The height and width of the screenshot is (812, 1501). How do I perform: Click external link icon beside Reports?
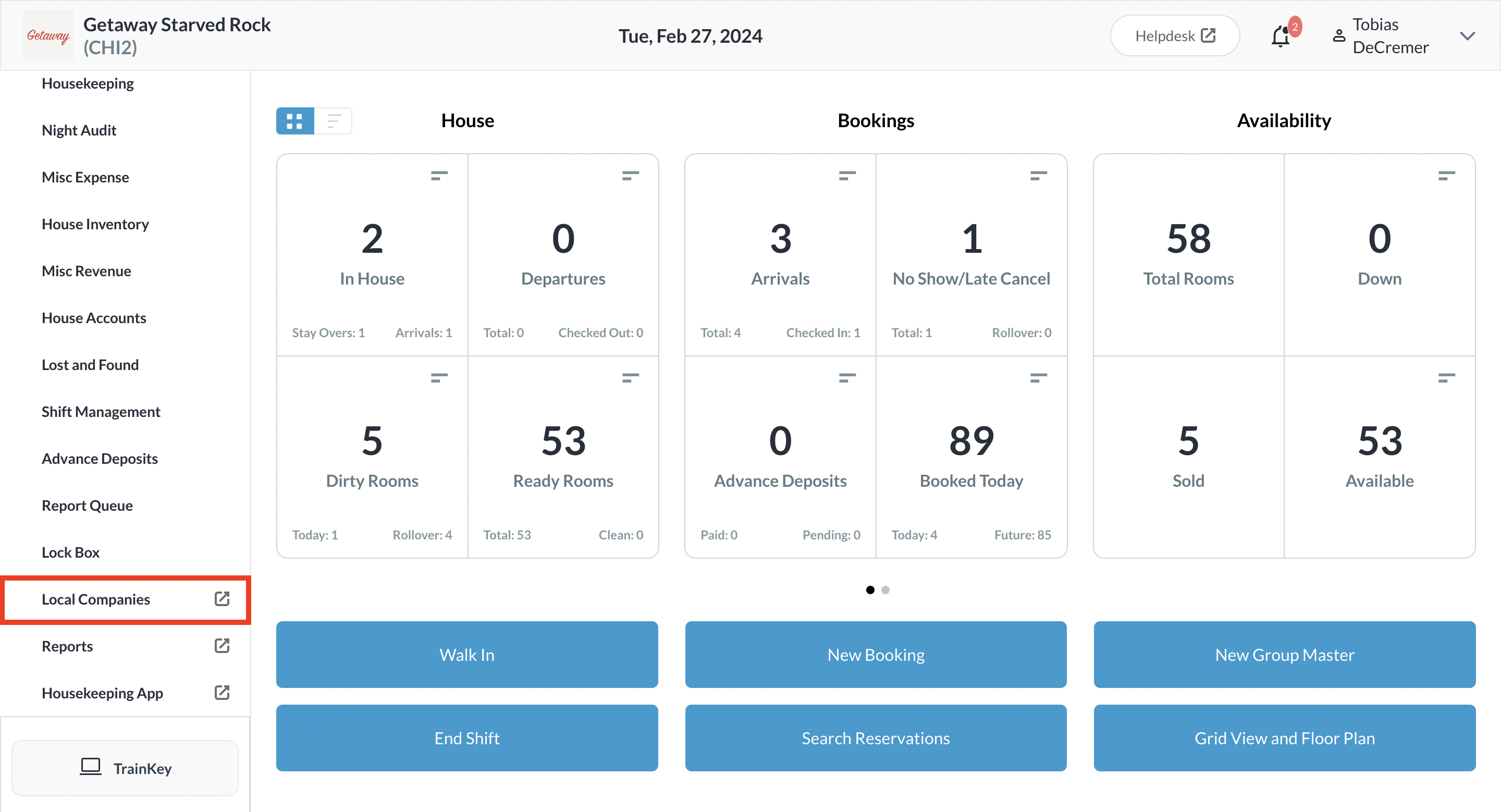[222, 645]
